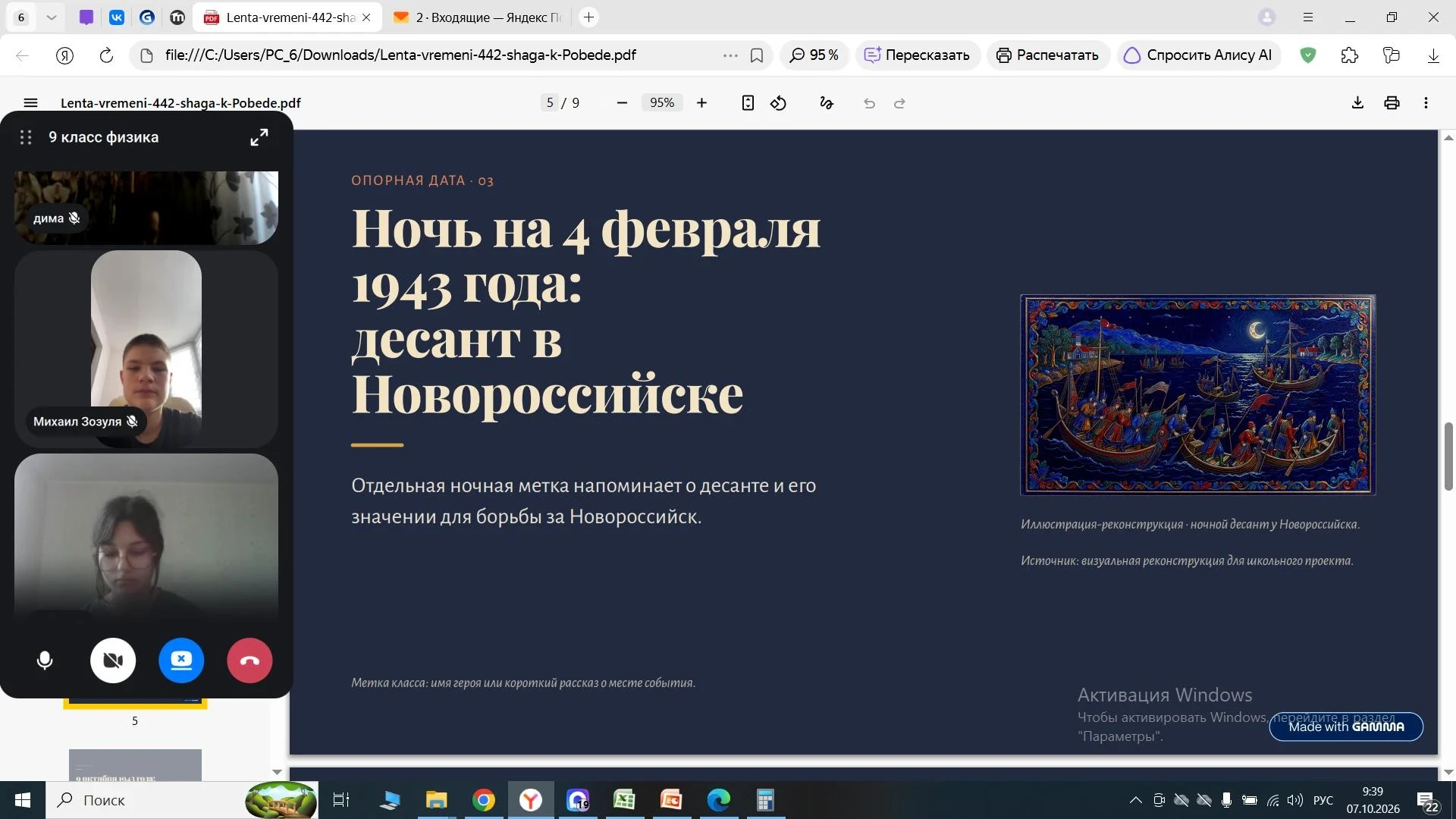Show hidden system tray icons
The height and width of the screenshot is (819, 1456).
coord(1135,800)
